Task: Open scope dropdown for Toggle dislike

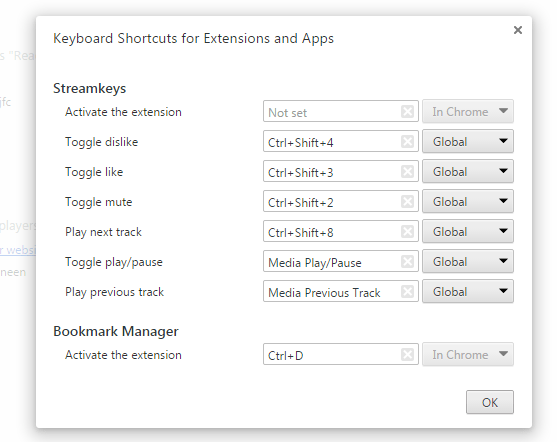Action: click(x=468, y=141)
